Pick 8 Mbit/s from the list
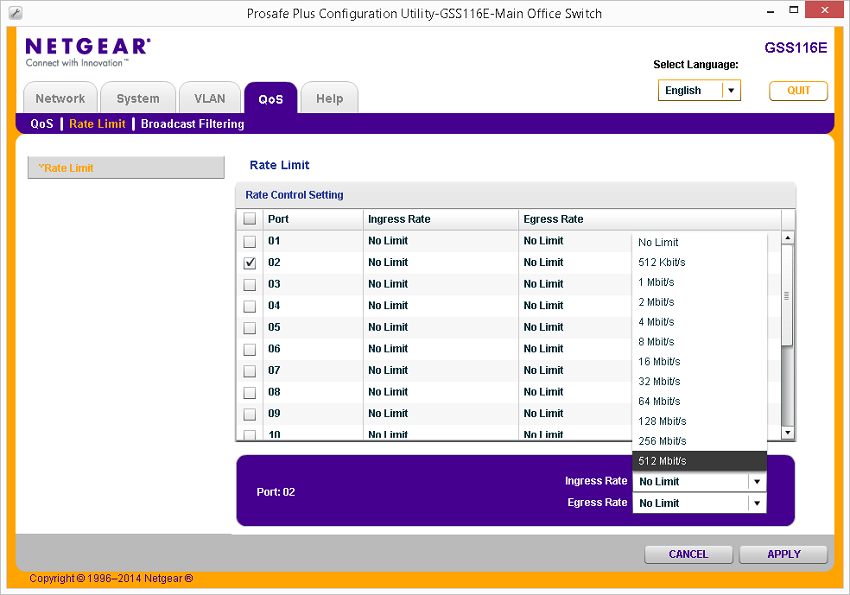Viewport: 850px width, 595px height. click(x=699, y=342)
